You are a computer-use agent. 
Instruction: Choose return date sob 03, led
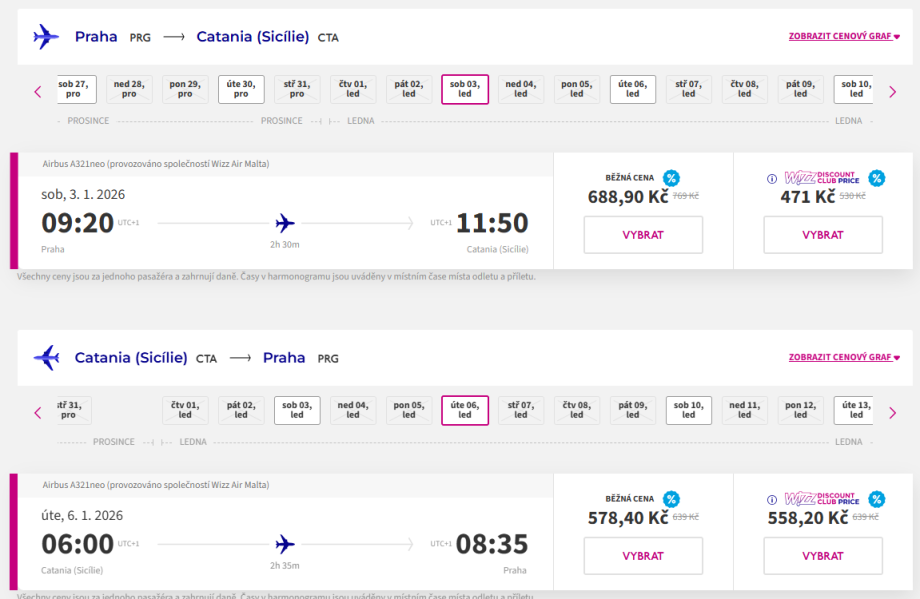pyautogui.click(x=297, y=410)
